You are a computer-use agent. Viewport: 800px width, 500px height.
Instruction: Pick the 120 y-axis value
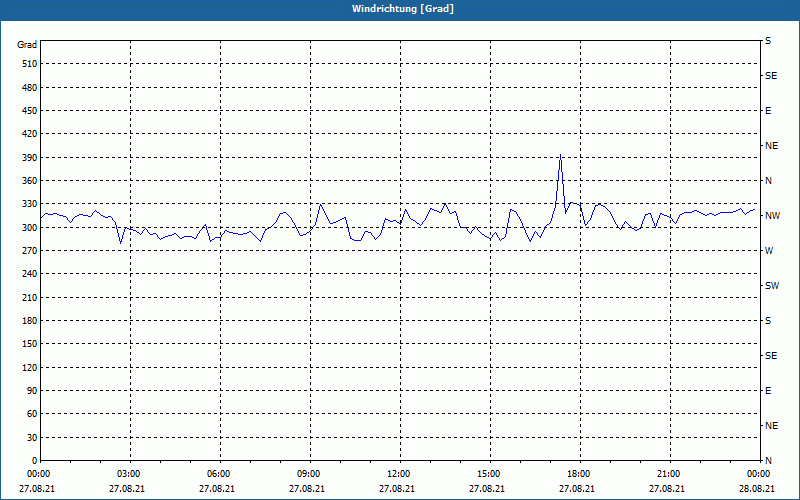coord(30,367)
